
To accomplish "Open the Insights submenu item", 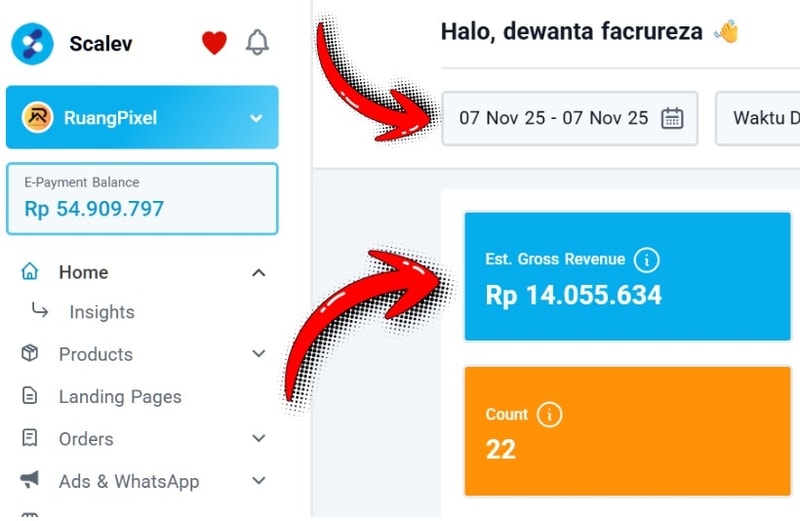I will pyautogui.click(x=101, y=312).
